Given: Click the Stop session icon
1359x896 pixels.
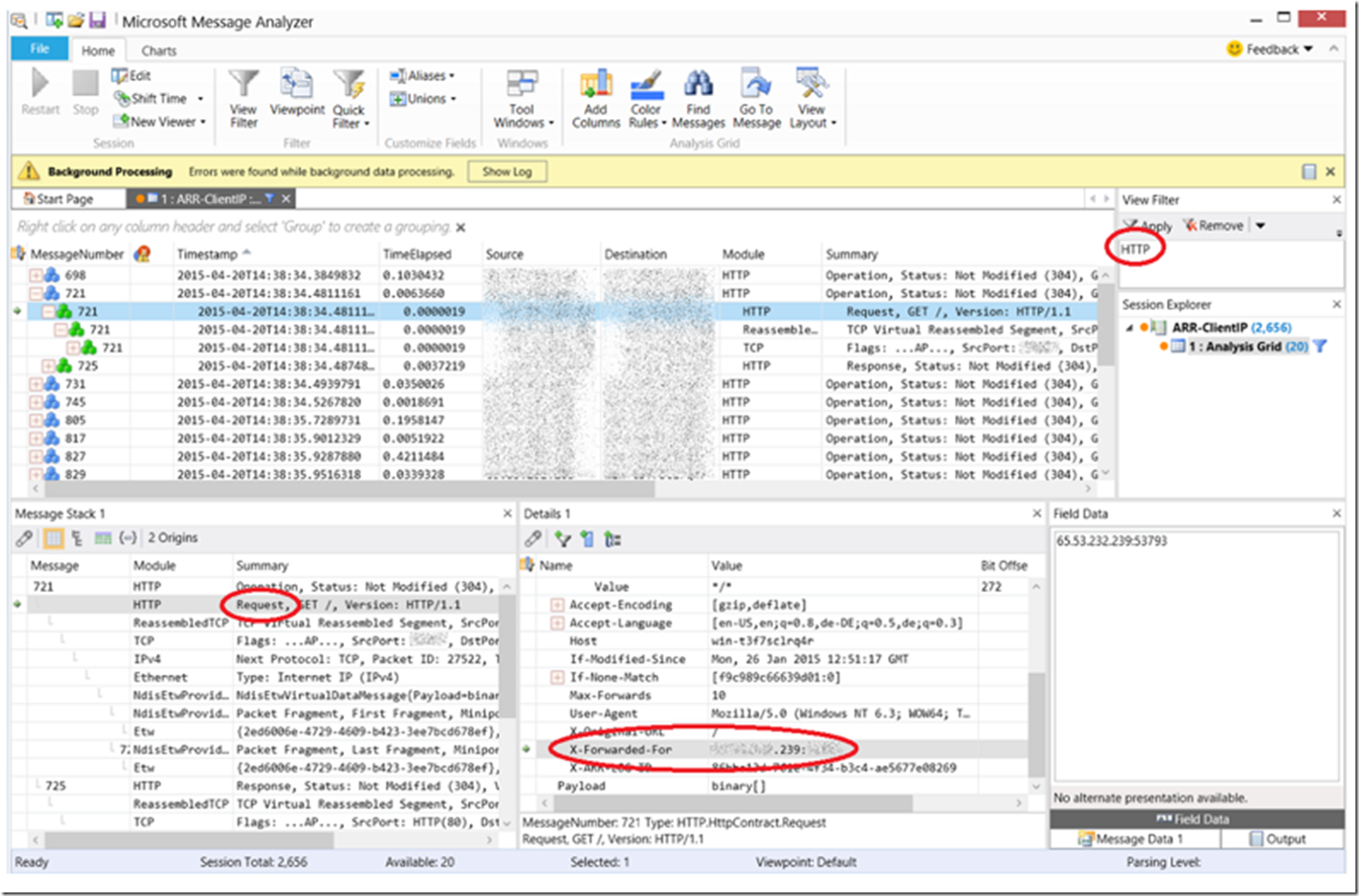Looking at the screenshot, I should [x=86, y=83].
